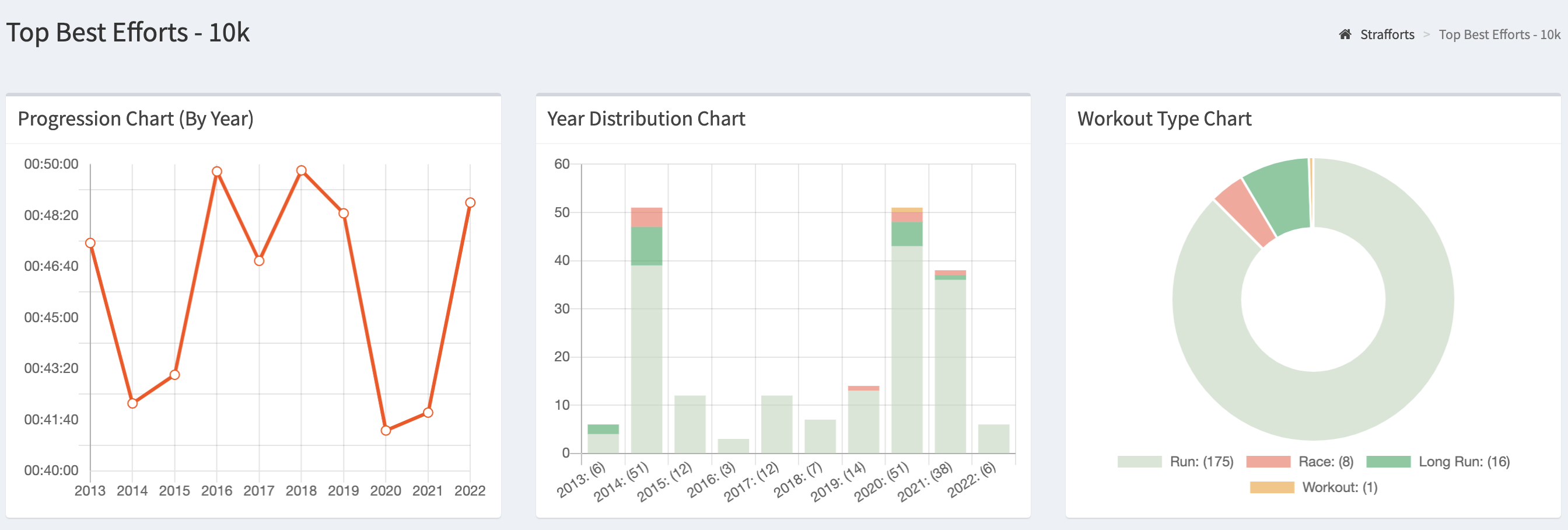Screen dimensions: 1568x530
Task: Select the 2013 data point on the progression line
Action: (90, 242)
